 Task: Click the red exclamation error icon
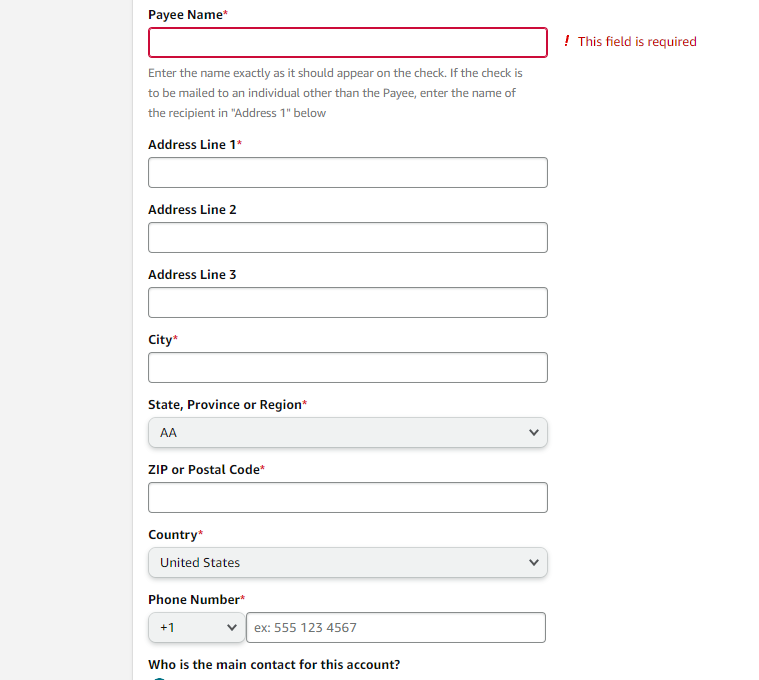tap(566, 41)
